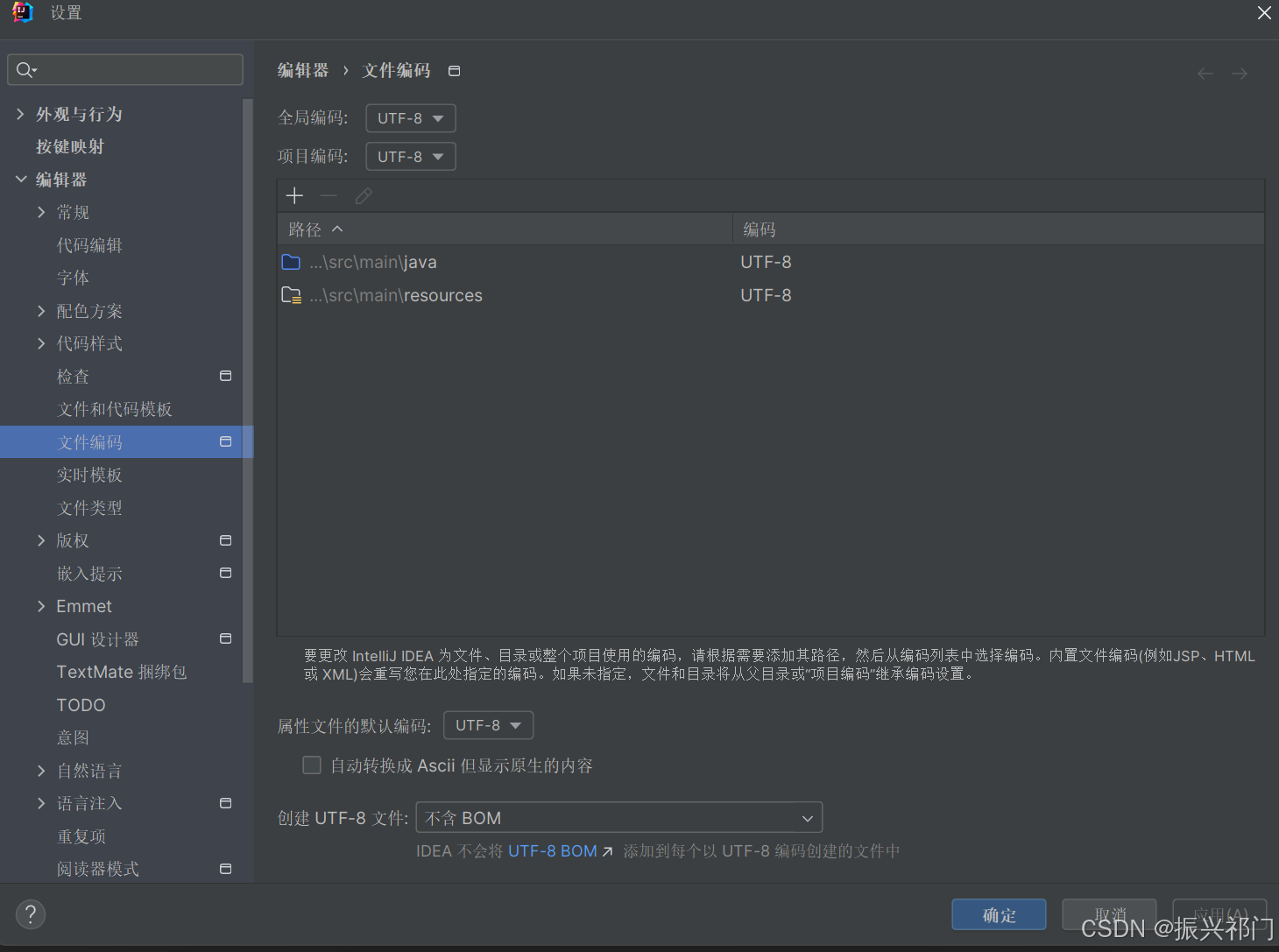Click the external link arrow after UTF-8 BOM

pyautogui.click(x=607, y=850)
